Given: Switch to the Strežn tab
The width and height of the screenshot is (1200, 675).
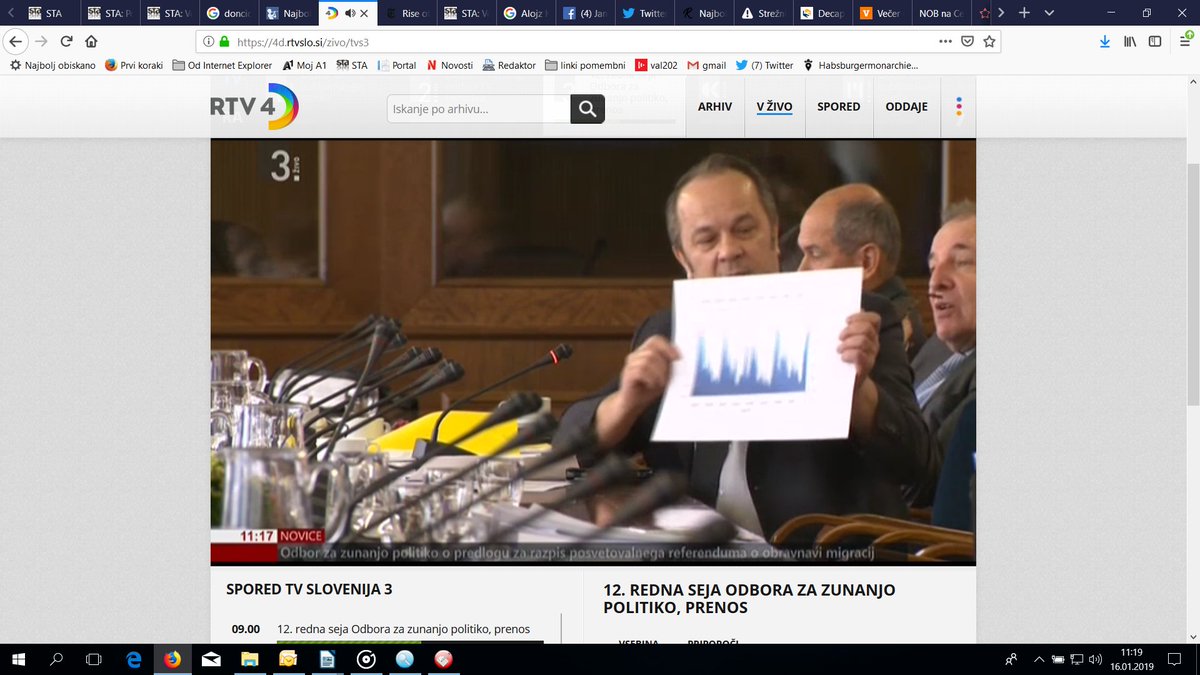Looking at the screenshot, I should 762,14.
